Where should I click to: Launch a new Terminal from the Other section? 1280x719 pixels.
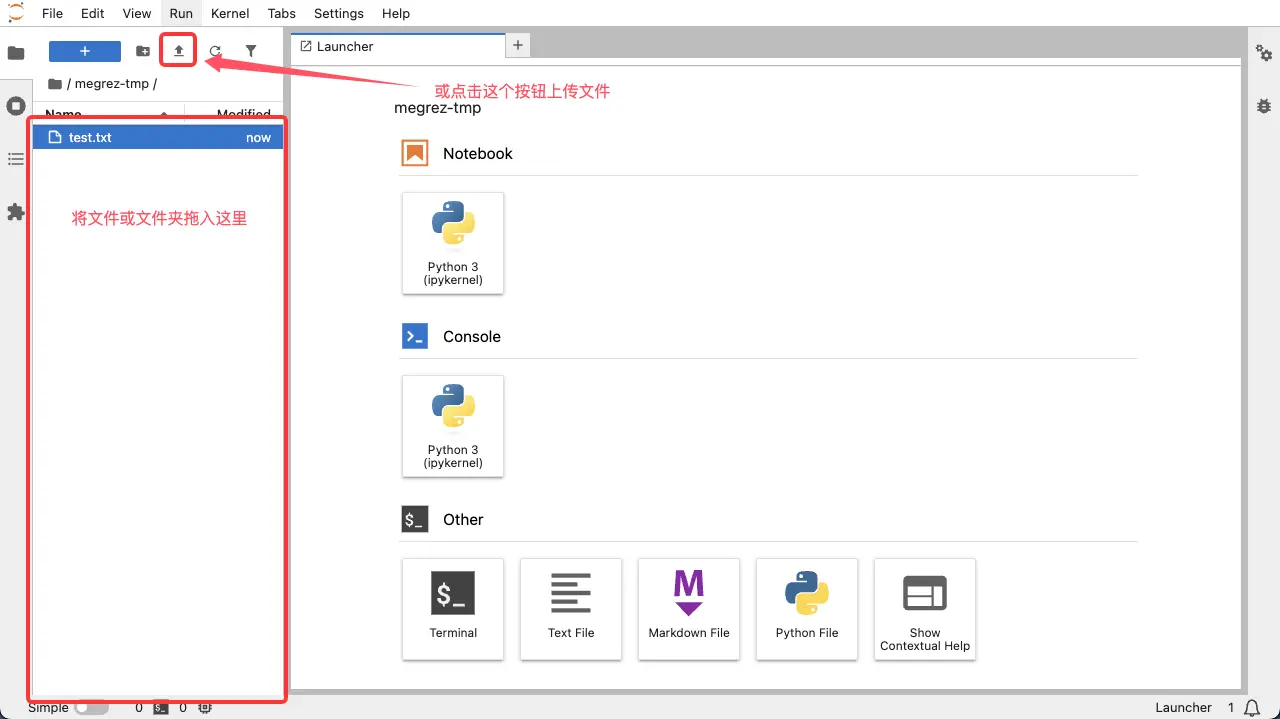tap(453, 609)
